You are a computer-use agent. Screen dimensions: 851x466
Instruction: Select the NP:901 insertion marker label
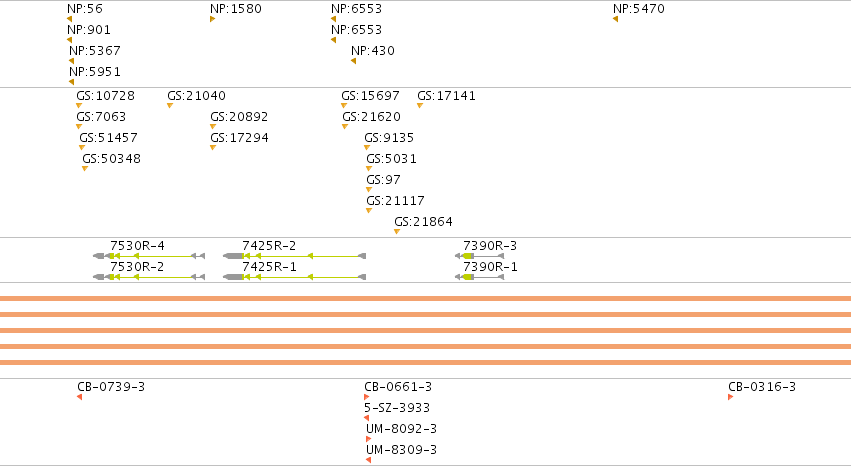[x=88, y=29]
